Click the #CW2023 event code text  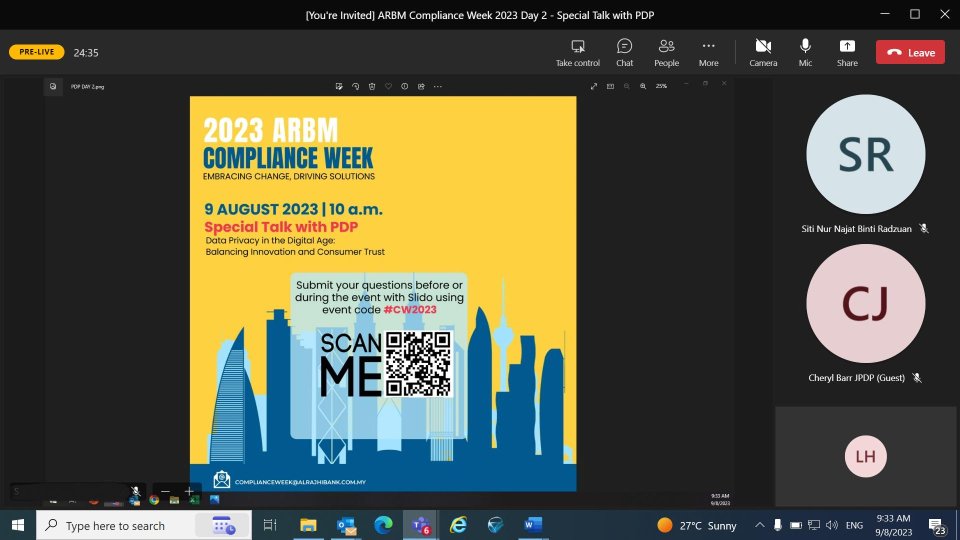click(410, 310)
